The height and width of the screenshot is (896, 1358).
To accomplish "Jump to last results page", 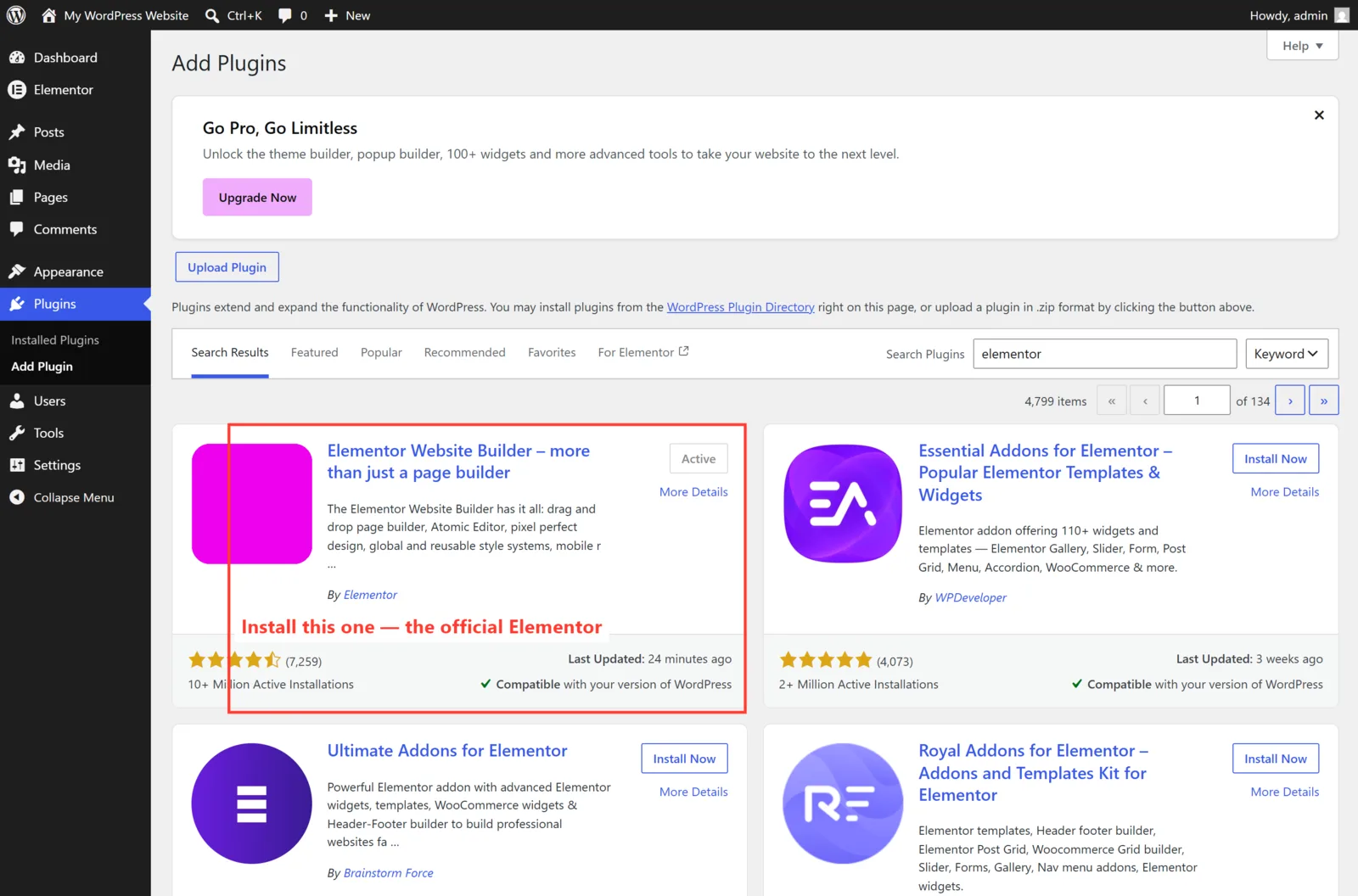I will click(x=1323, y=400).
